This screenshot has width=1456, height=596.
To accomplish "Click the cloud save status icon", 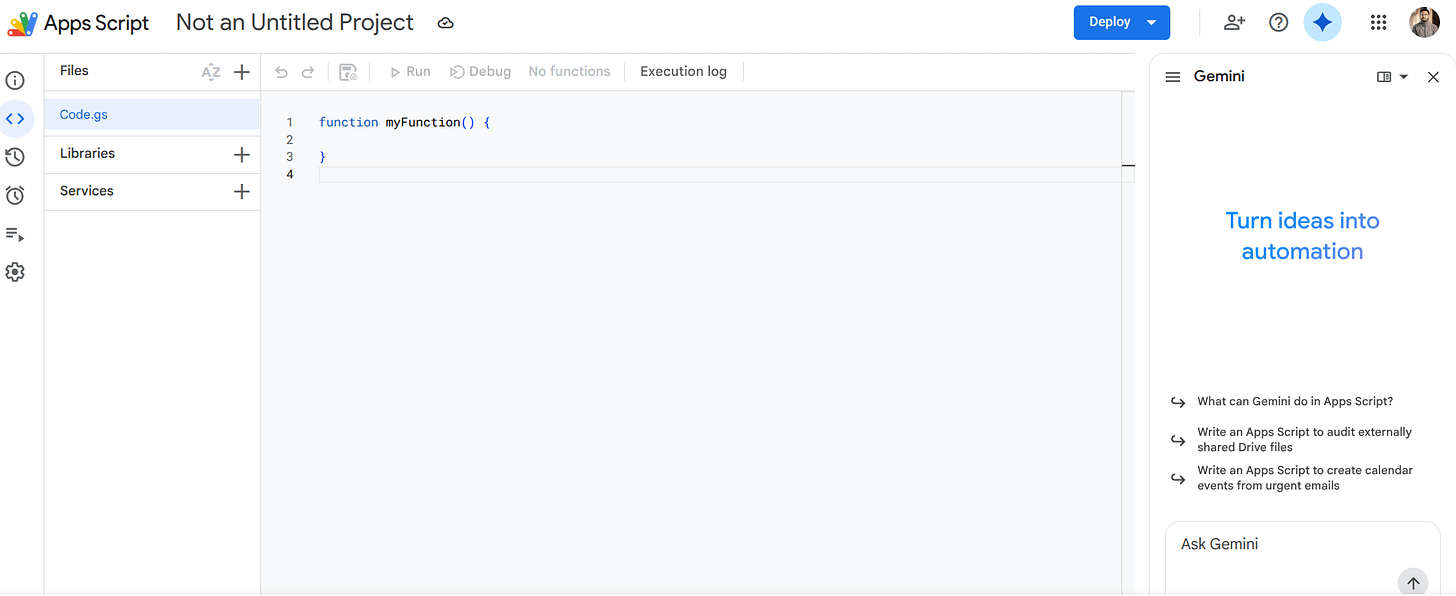I will 446,23.
